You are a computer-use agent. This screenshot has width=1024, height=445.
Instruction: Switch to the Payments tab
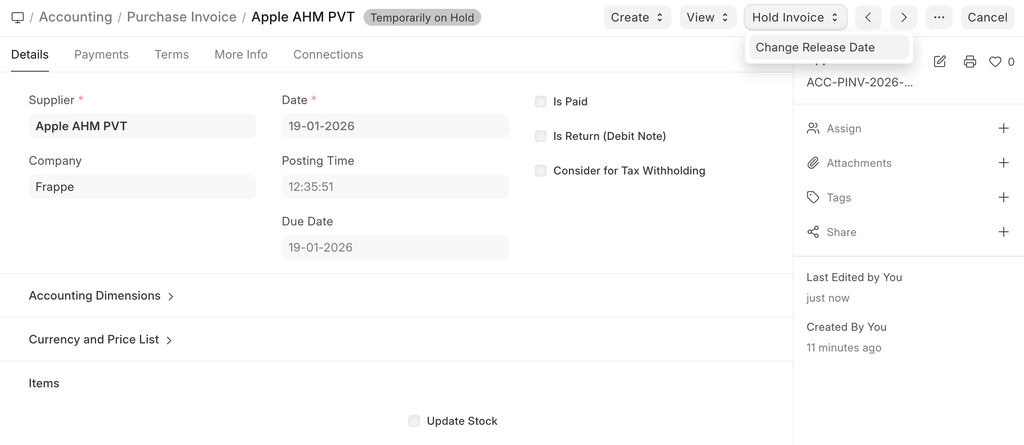[x=101, y=55]
